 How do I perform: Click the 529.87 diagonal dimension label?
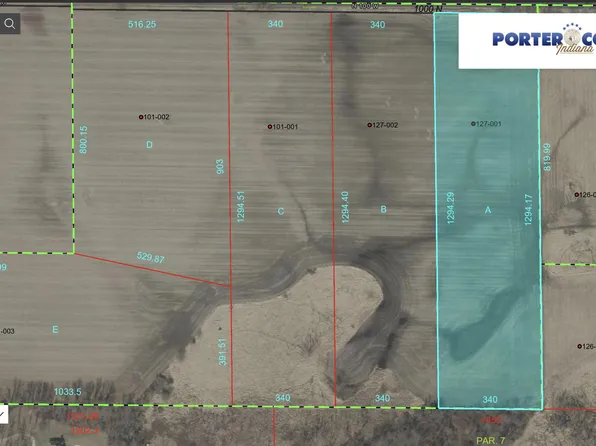coord(151,257)
